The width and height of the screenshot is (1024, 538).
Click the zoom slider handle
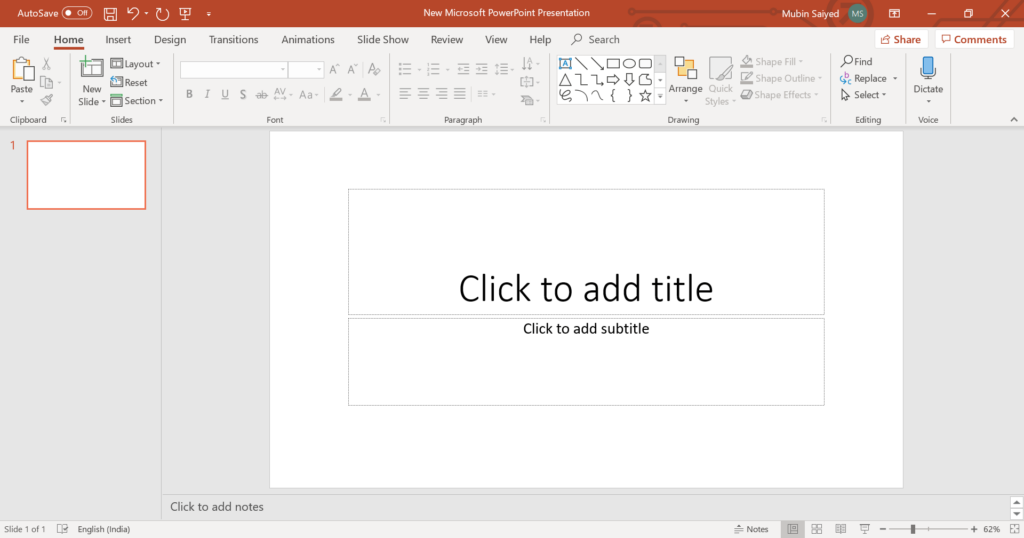[x=912, y=529]
